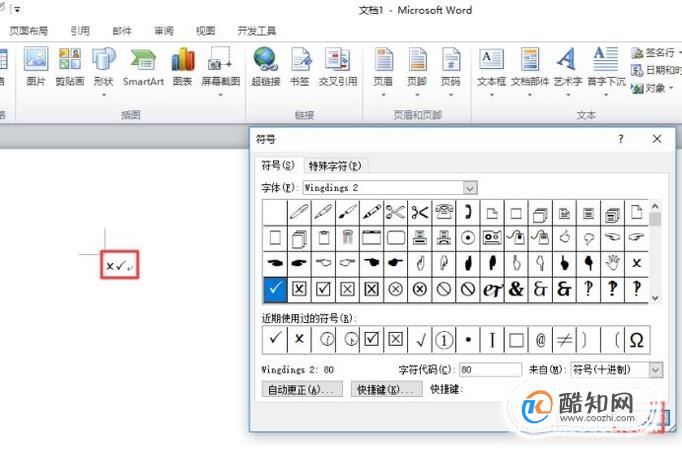Viewport: 682px width, 461px height.
Task: Pick the Omega symbol from recent symbols
Action: [637, 340]
